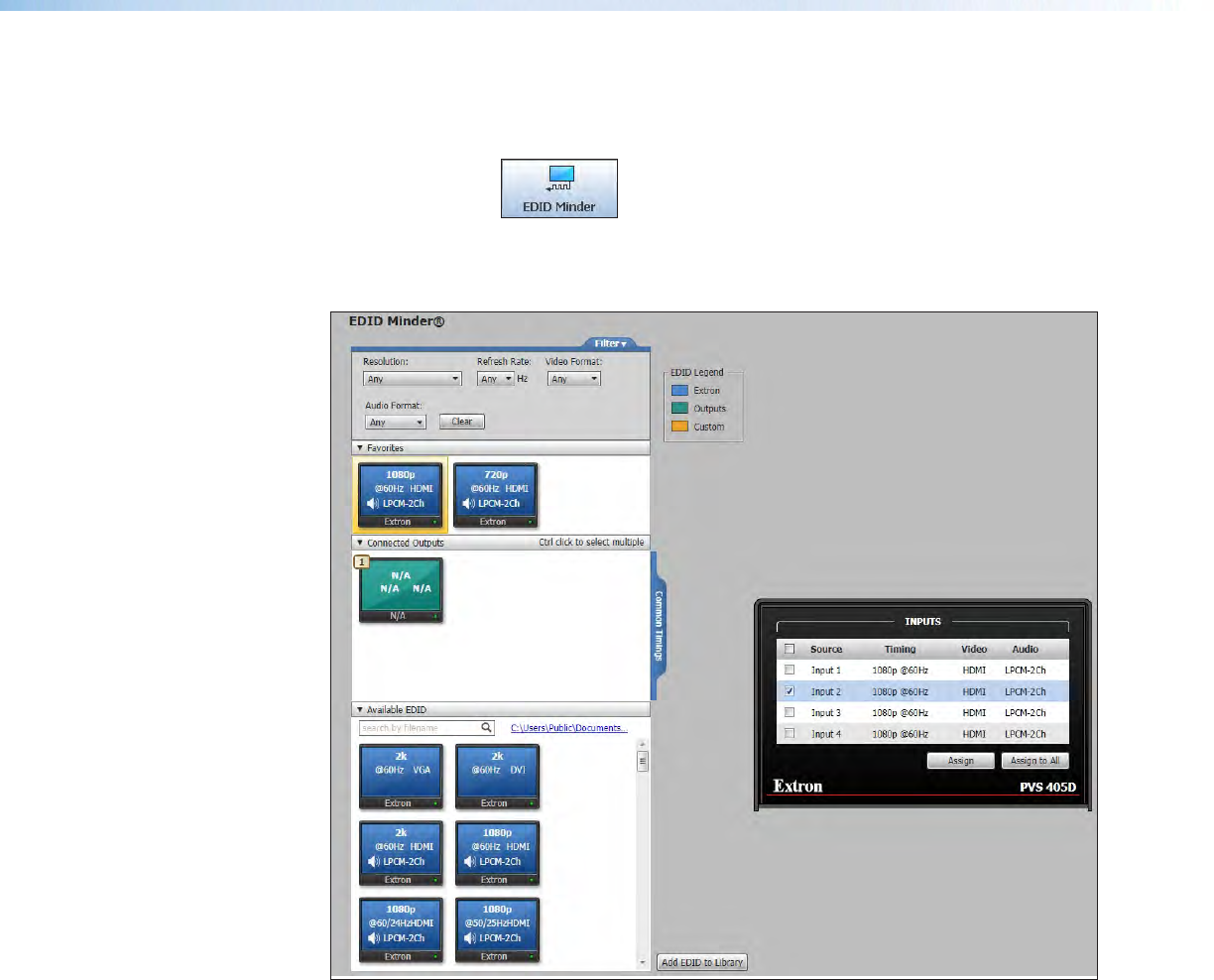Open the Audio Format dropdown
Screen dimensions: 1214x980
(x=395, y=423)
